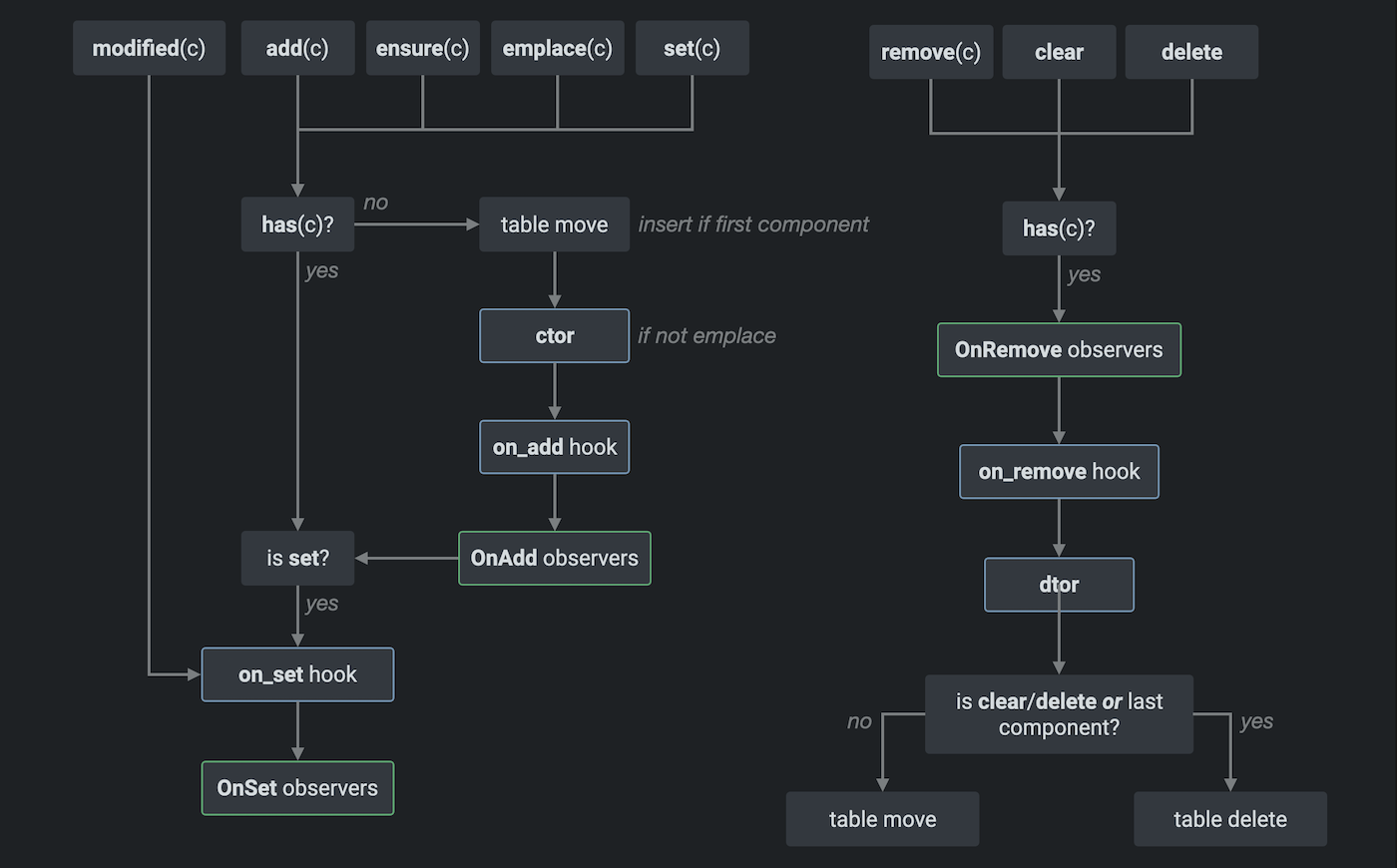
Task: Click the 'insert if first component' annotation
Action: click(x=753, y=224)
